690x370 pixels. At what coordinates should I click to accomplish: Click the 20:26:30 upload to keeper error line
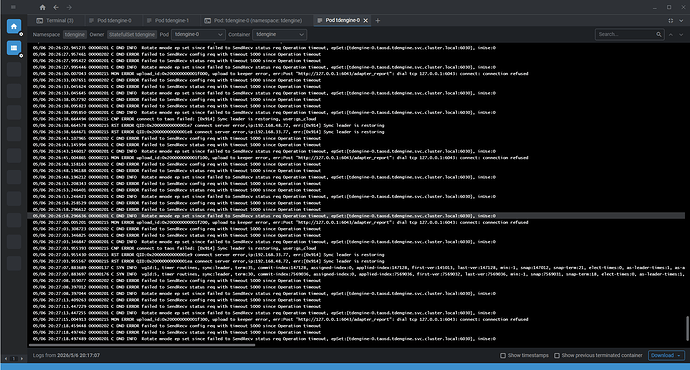coord(280,74)
